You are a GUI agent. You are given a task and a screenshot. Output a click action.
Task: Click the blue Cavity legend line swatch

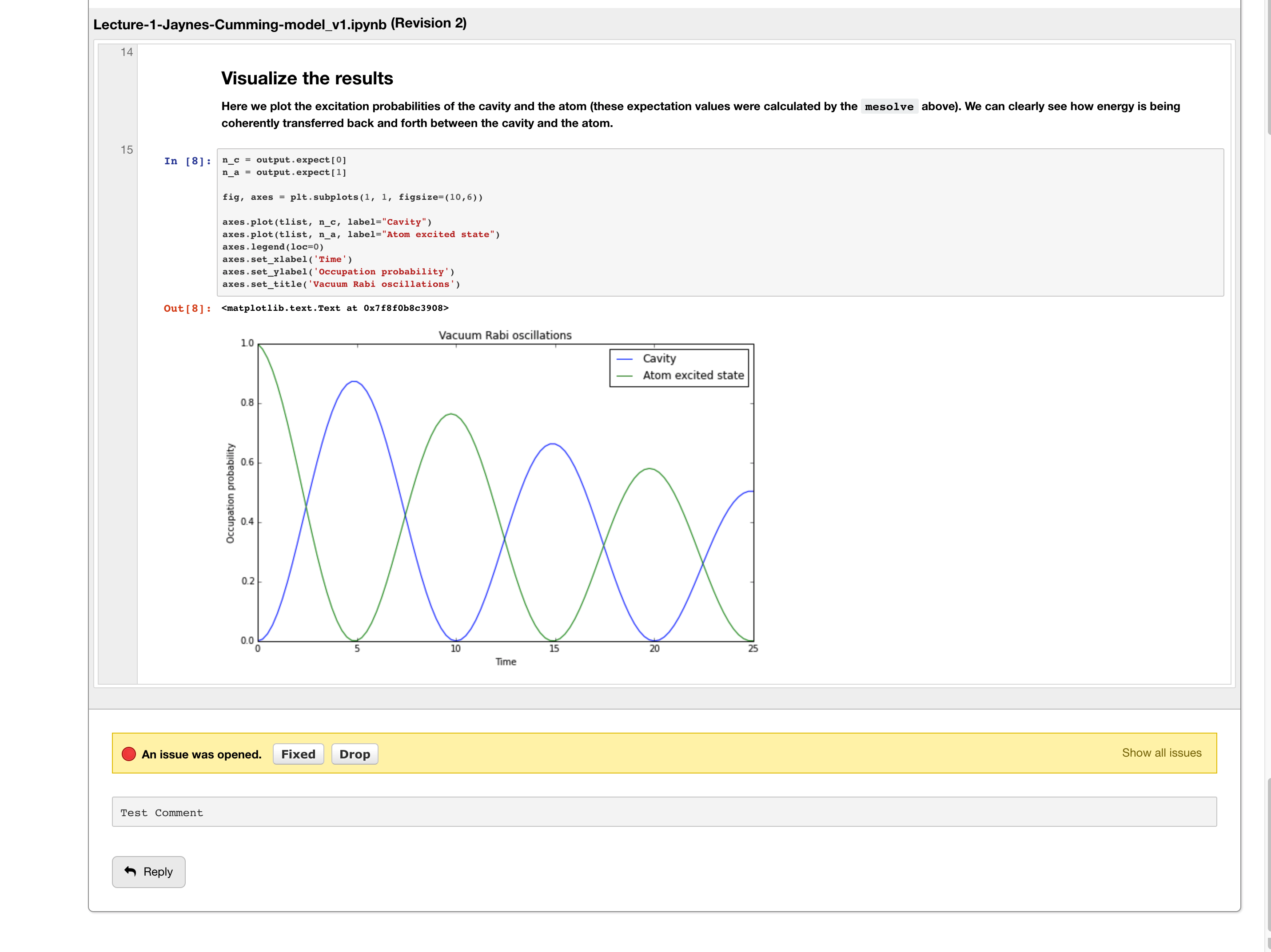625,359
